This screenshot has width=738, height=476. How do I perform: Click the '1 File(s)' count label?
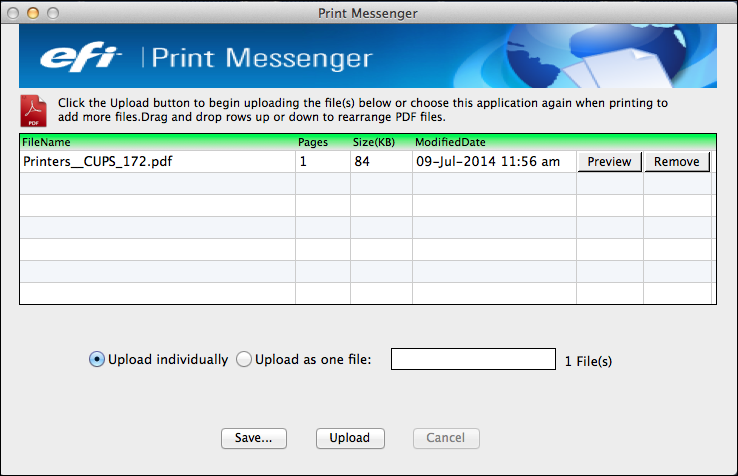click(x=588, y=361)
